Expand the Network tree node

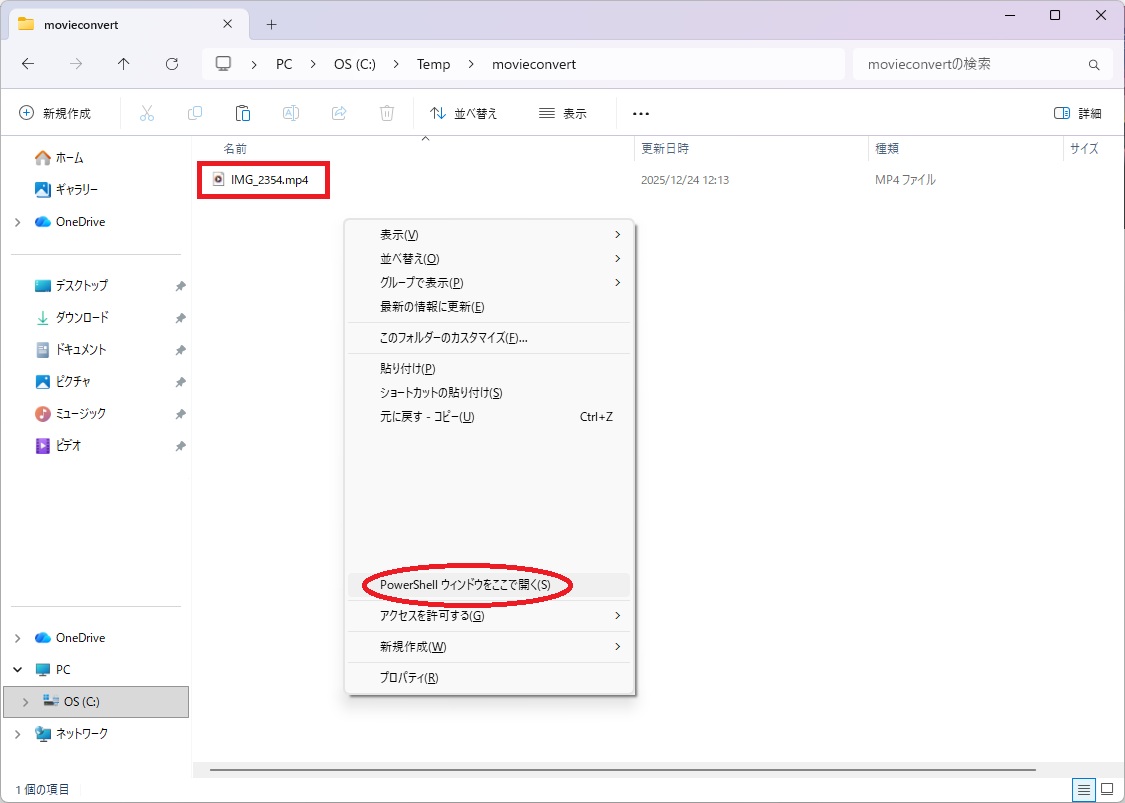pos(17,734)
